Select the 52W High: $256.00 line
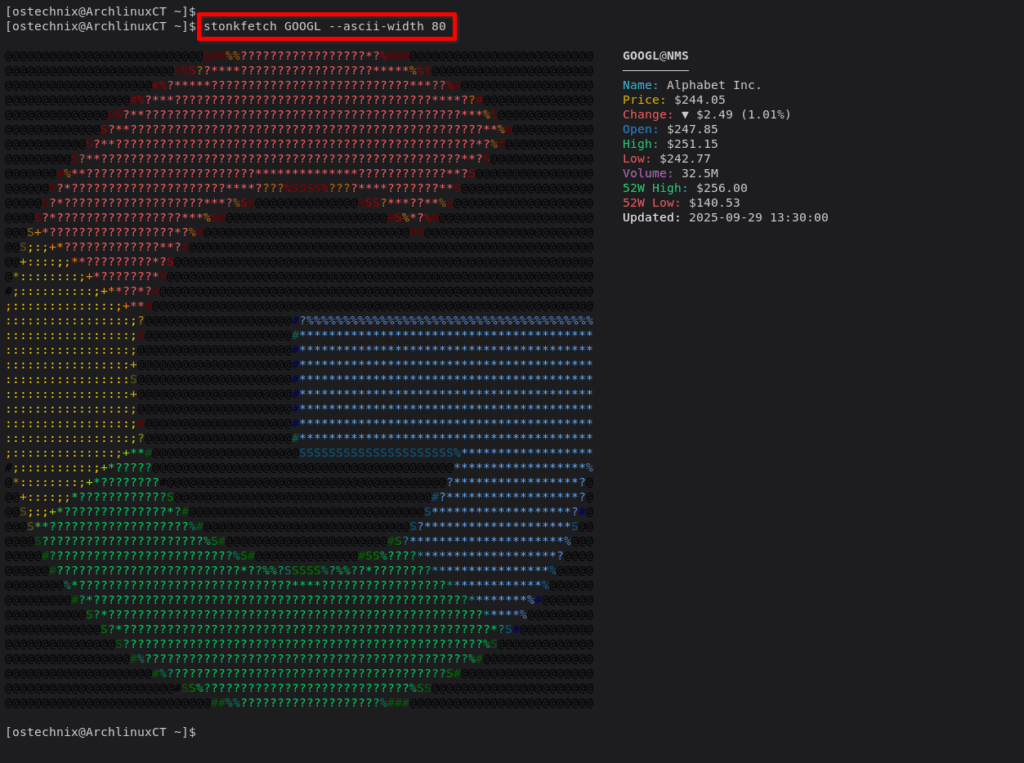The height and width of the screenshot is (763, 1024). pos(684,188)
